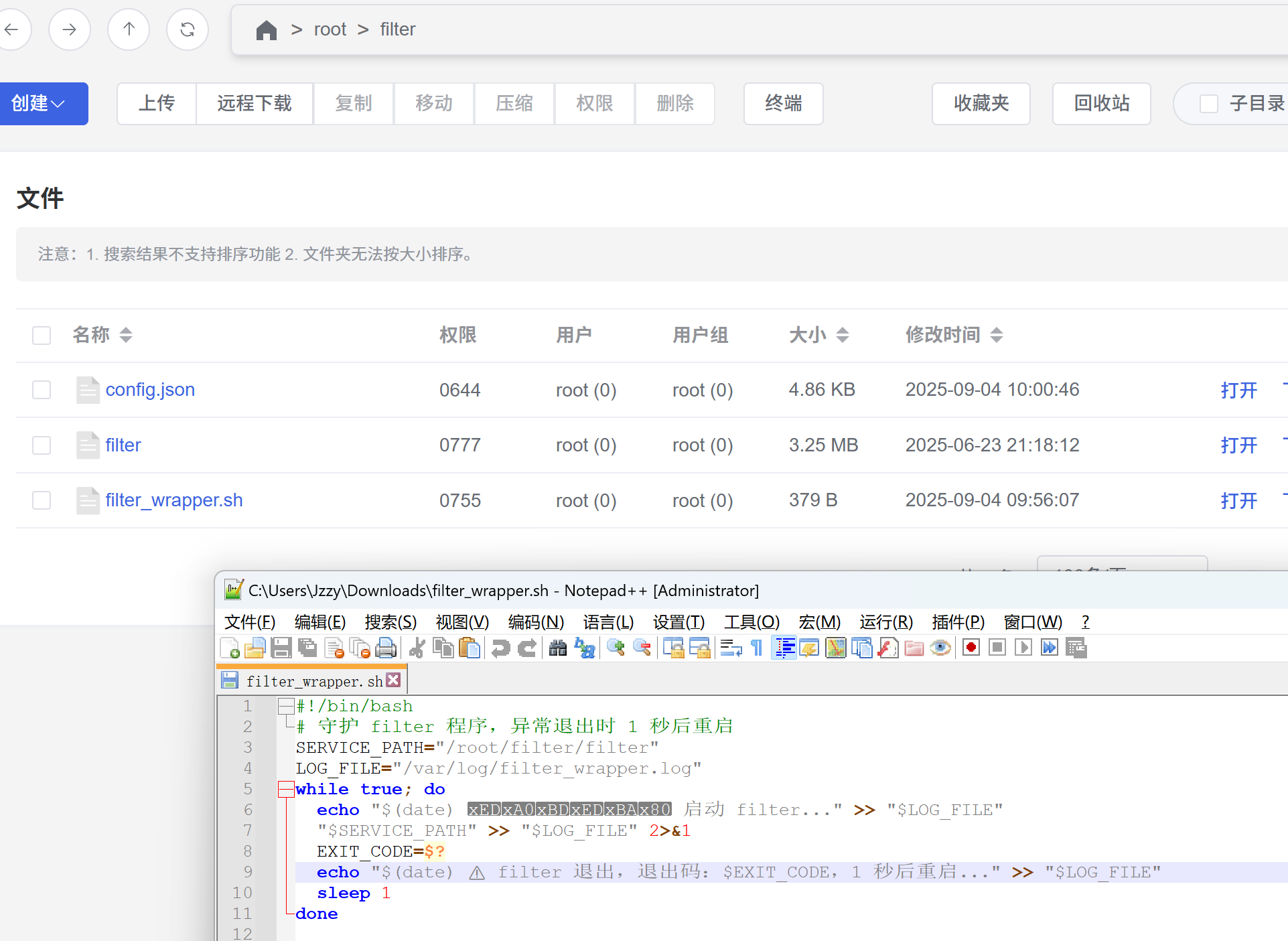Sort files by the 大小 column arrows

point(843,335)
